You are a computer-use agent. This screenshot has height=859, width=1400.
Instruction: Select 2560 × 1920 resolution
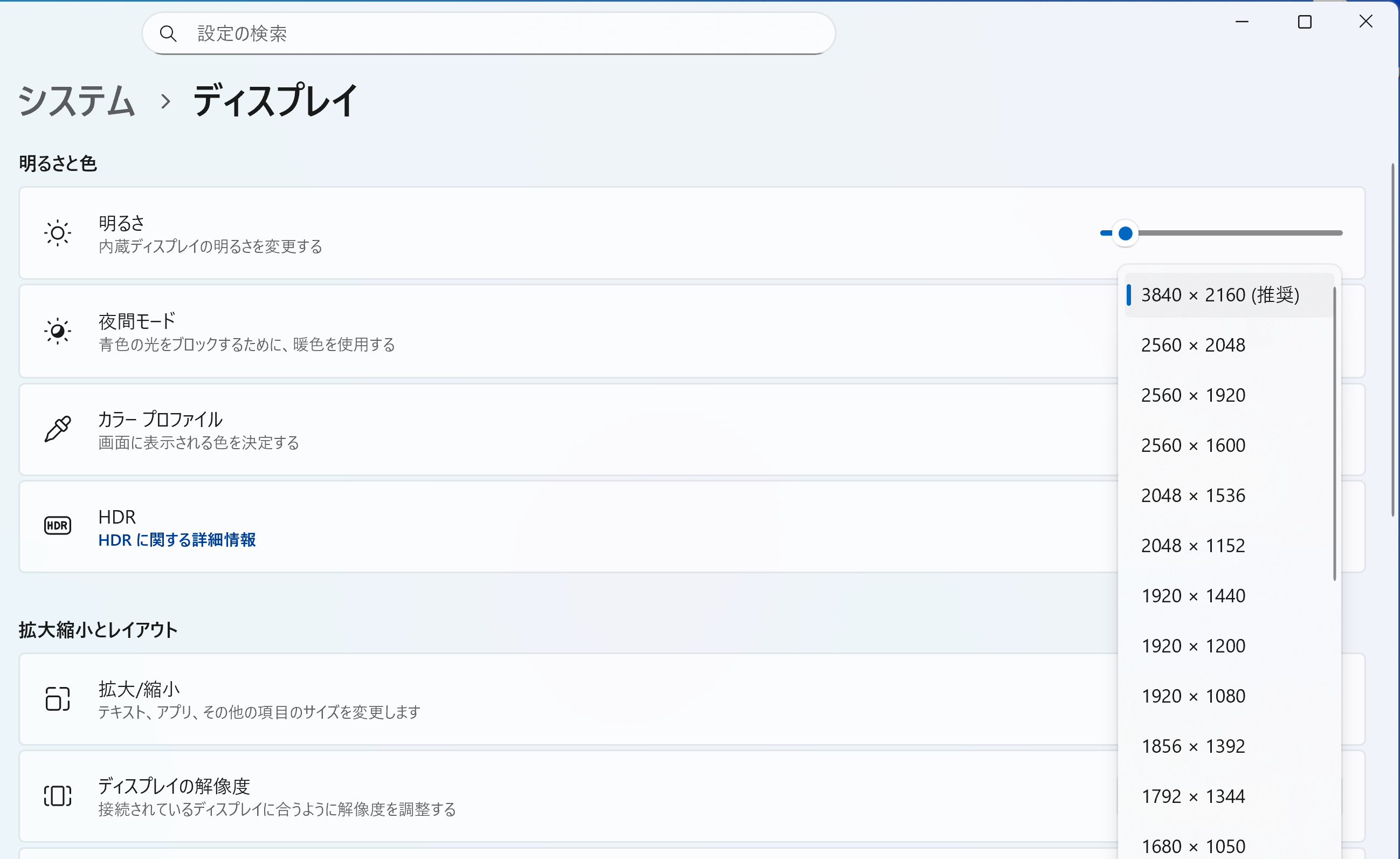pyautogui.click(x=1229, y=395)
